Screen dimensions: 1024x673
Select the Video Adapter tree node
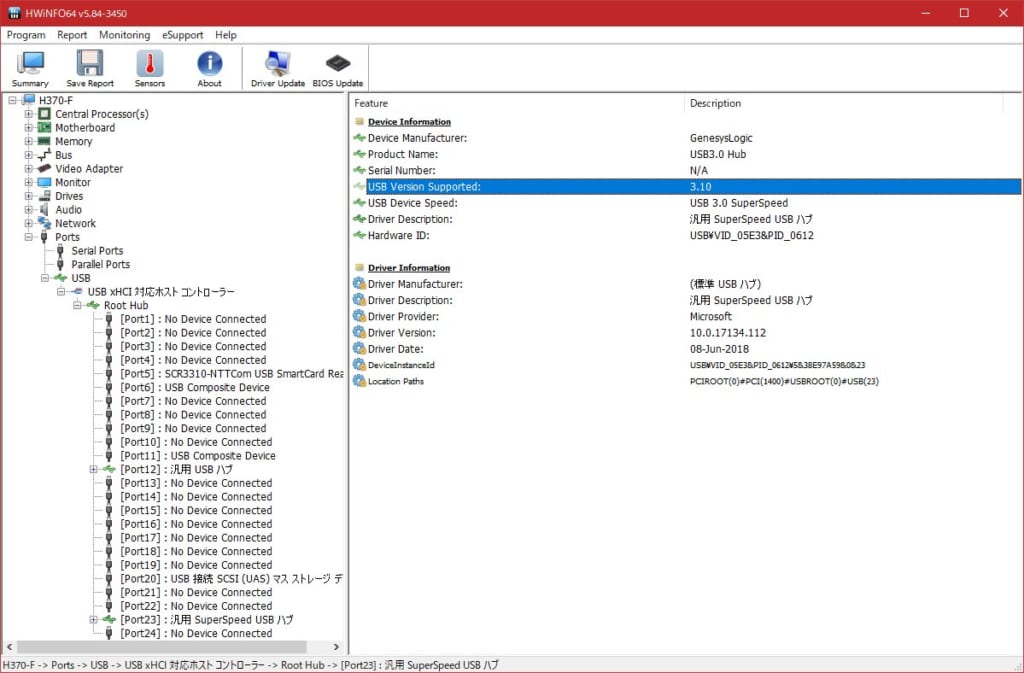point(89,169)
